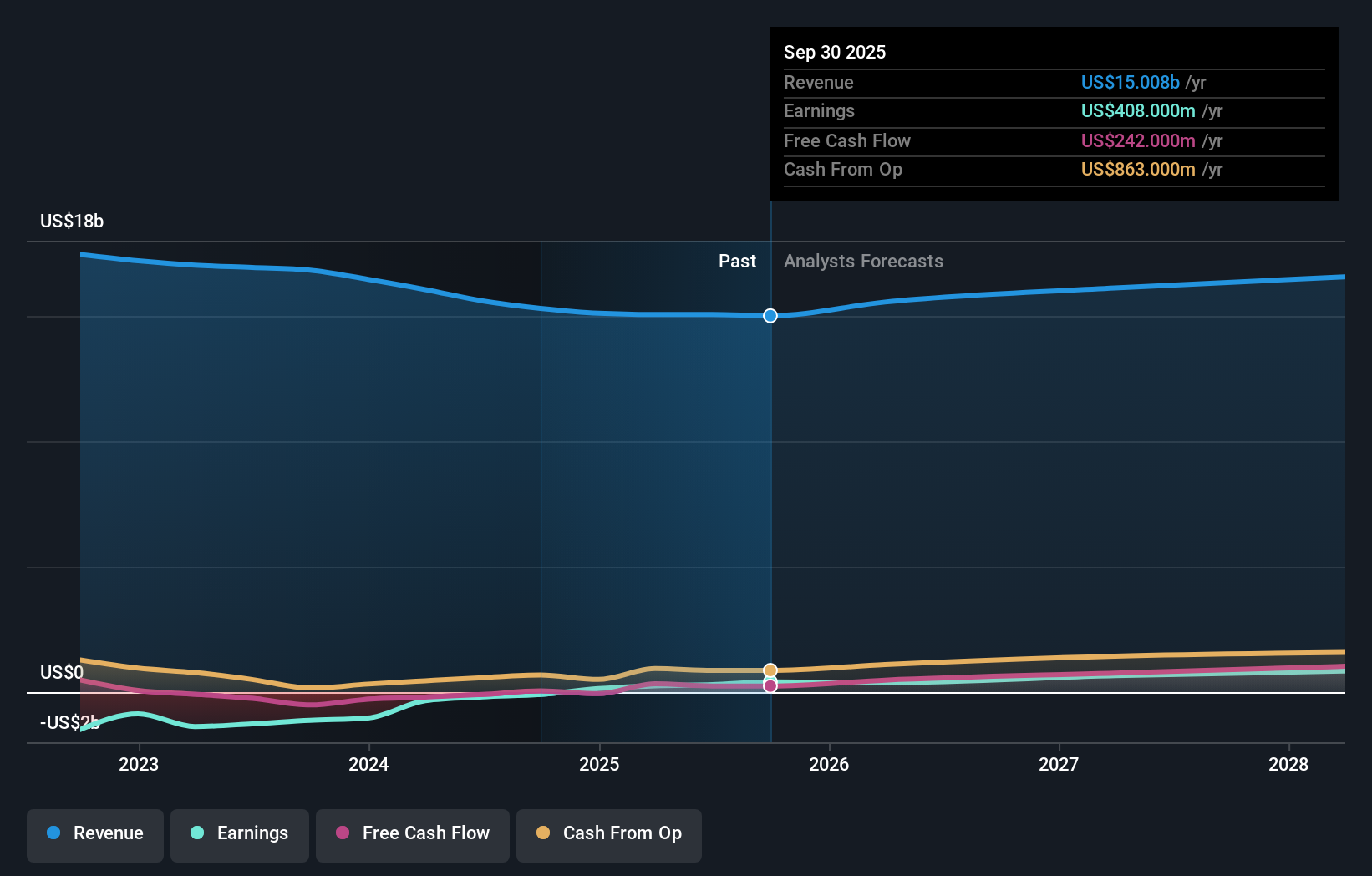
Task: Expand the Sep 30 2025 tooltip header
Action: pos(835,52)
